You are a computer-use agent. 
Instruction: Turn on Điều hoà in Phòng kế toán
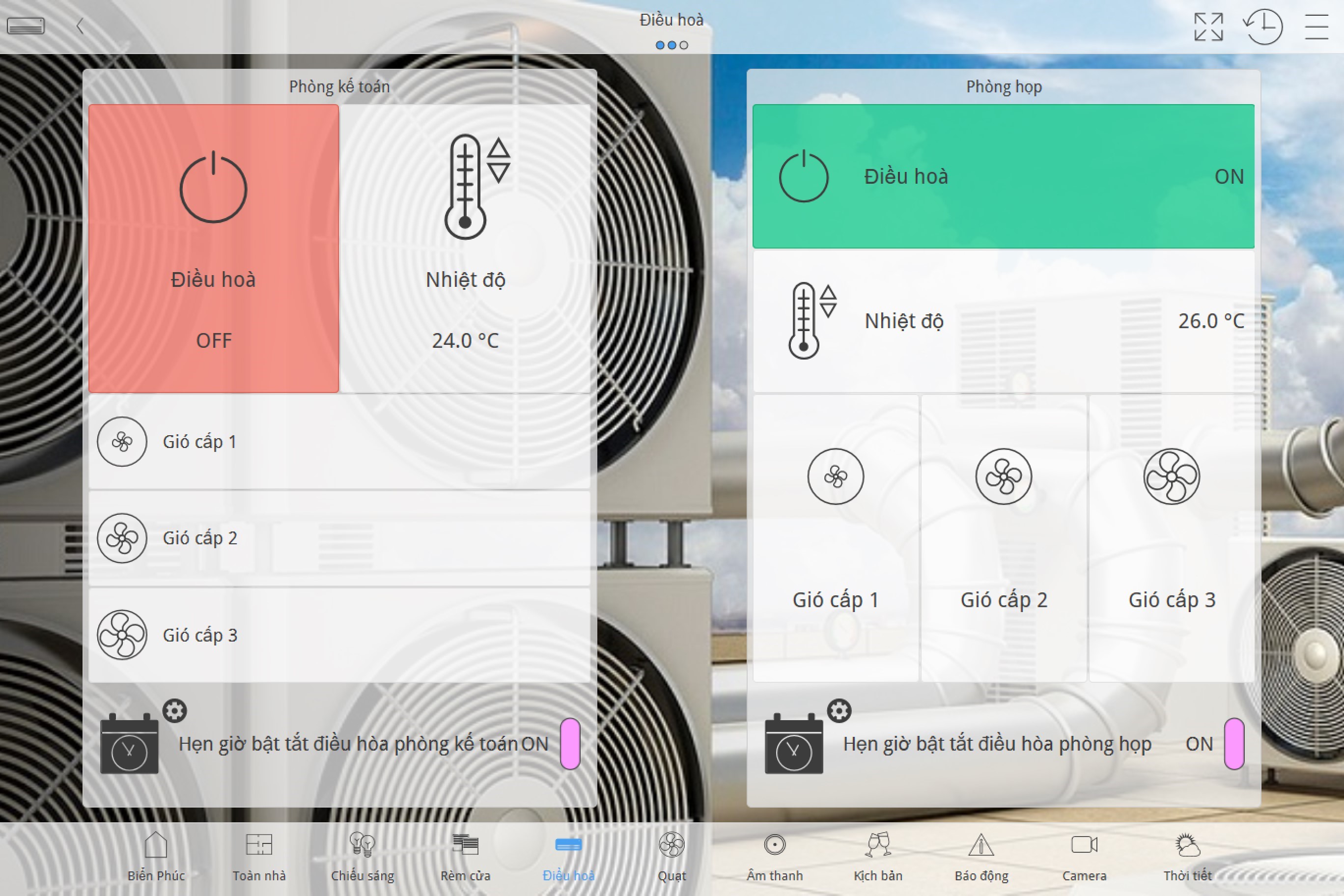point(213,248)
